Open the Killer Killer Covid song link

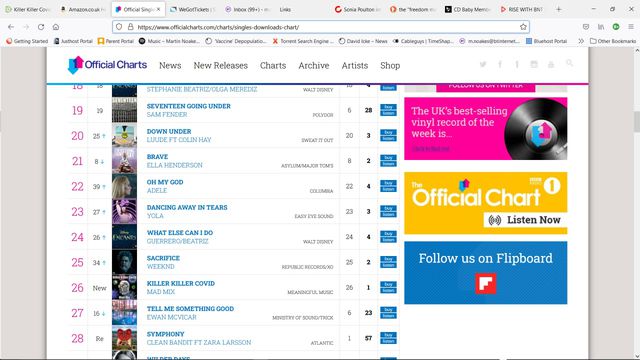[181, 283]
